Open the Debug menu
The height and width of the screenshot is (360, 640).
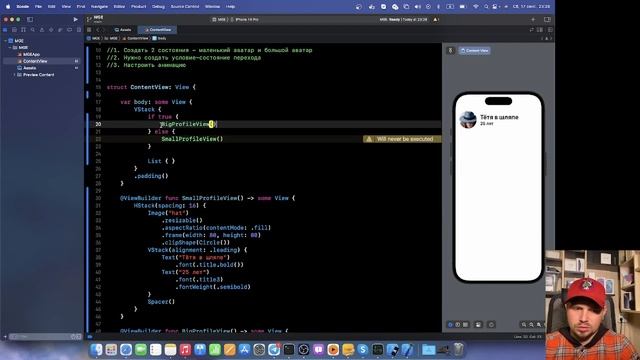click(x=158, y=7)
